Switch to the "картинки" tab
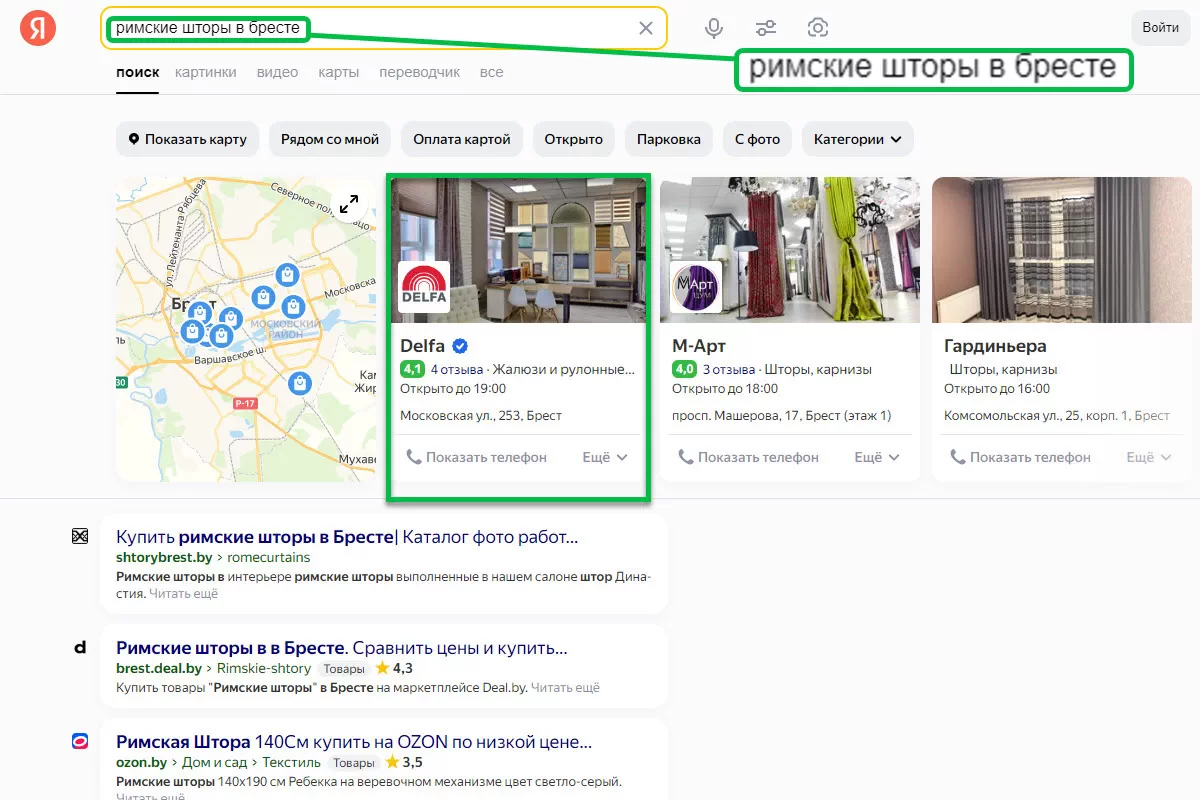Image resolution: width=1200 pixels, height=800 pixels. coord(205,72)
